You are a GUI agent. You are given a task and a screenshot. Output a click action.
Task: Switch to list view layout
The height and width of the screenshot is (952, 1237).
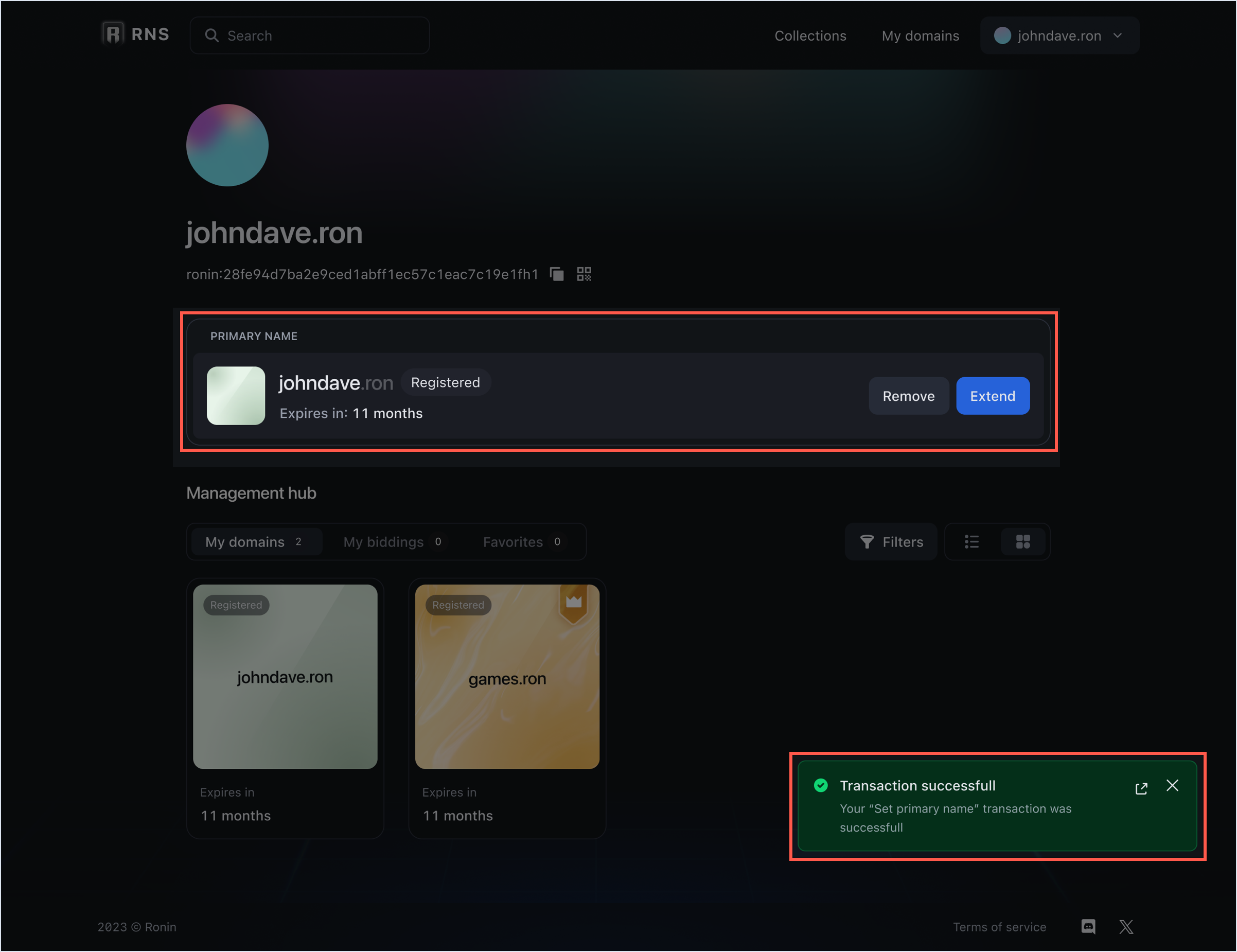tap(972, 542)
